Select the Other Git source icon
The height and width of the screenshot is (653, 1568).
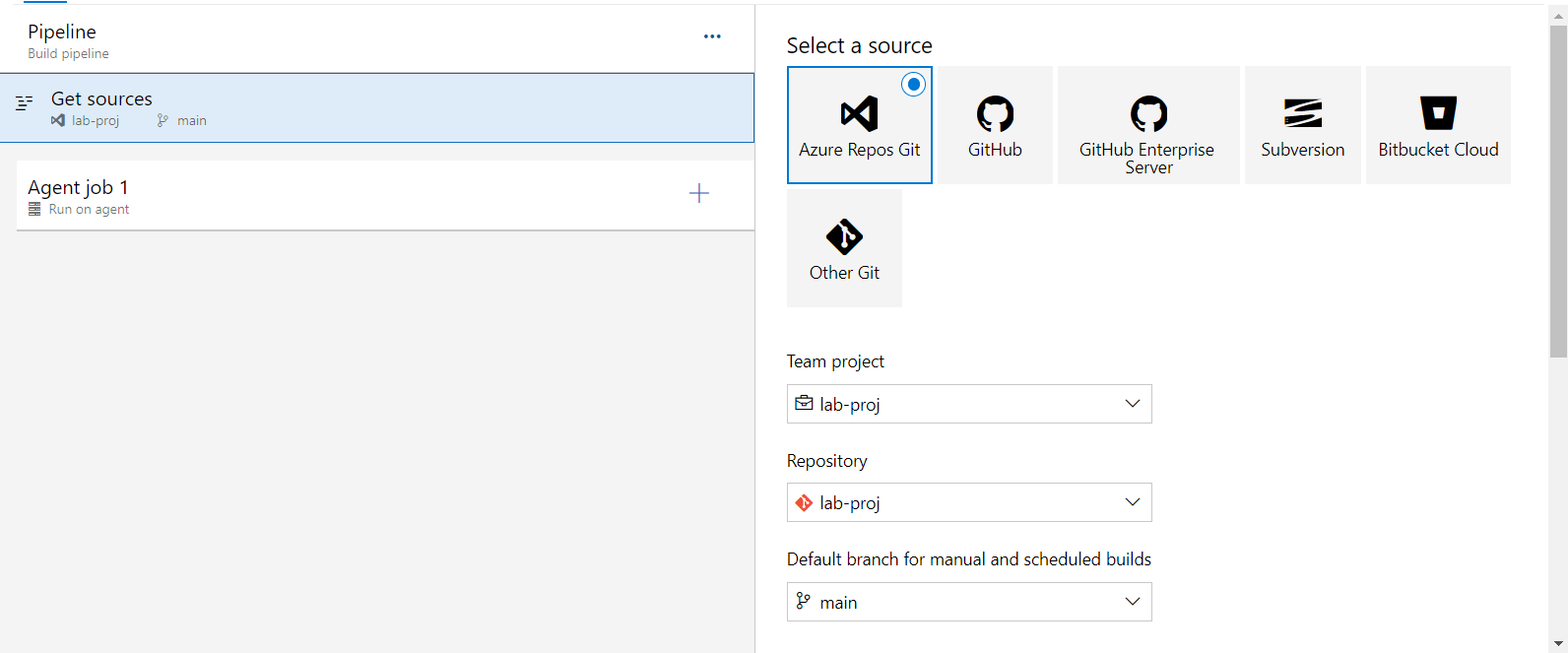(844, 237)
